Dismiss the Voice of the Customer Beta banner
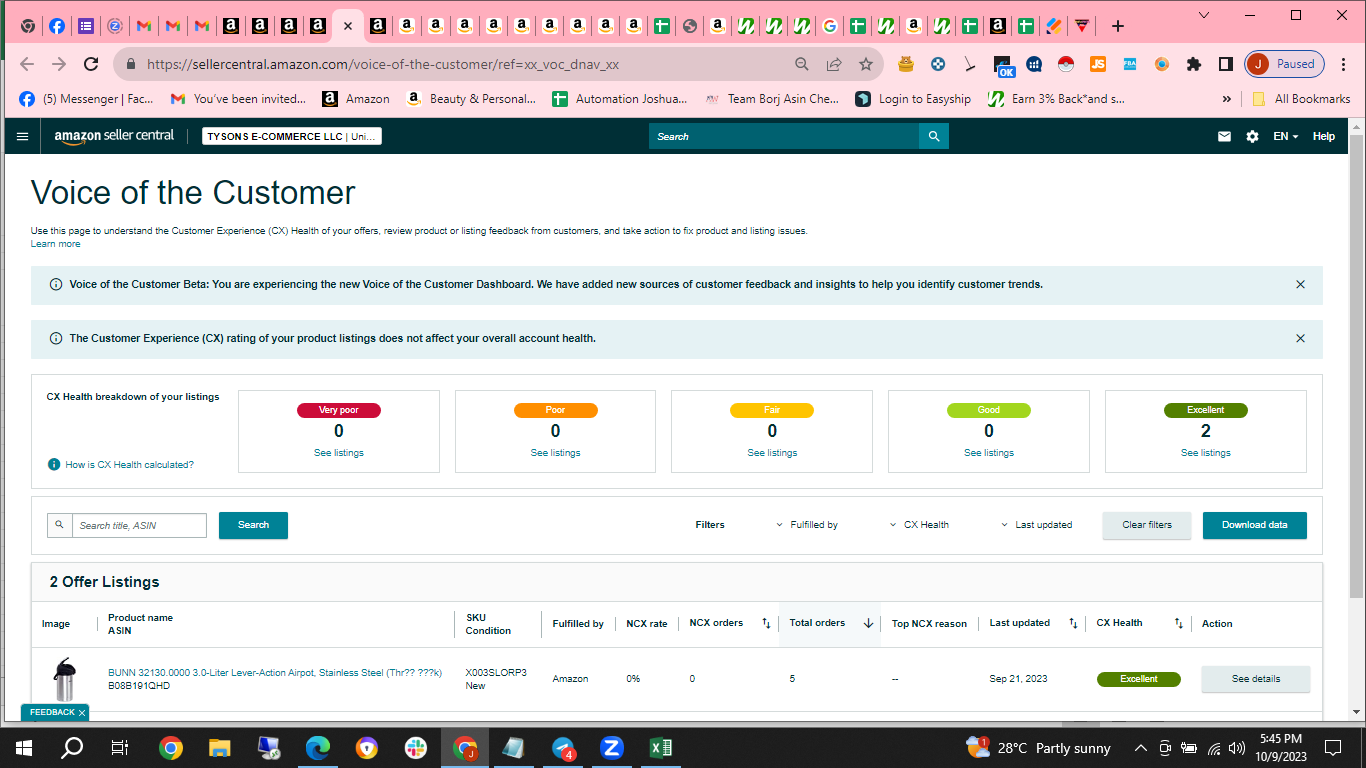The height and width of the screenshot is (768, 1366). point(1300,284)
